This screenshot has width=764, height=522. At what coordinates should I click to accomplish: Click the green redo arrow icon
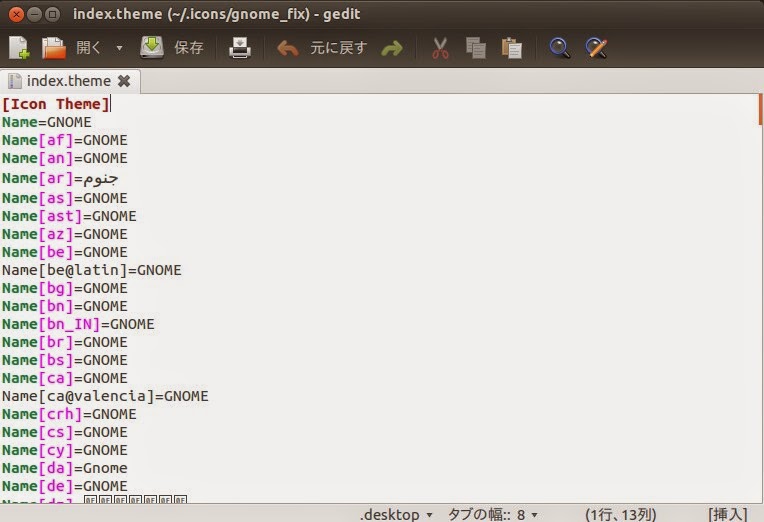click(392, 48)
